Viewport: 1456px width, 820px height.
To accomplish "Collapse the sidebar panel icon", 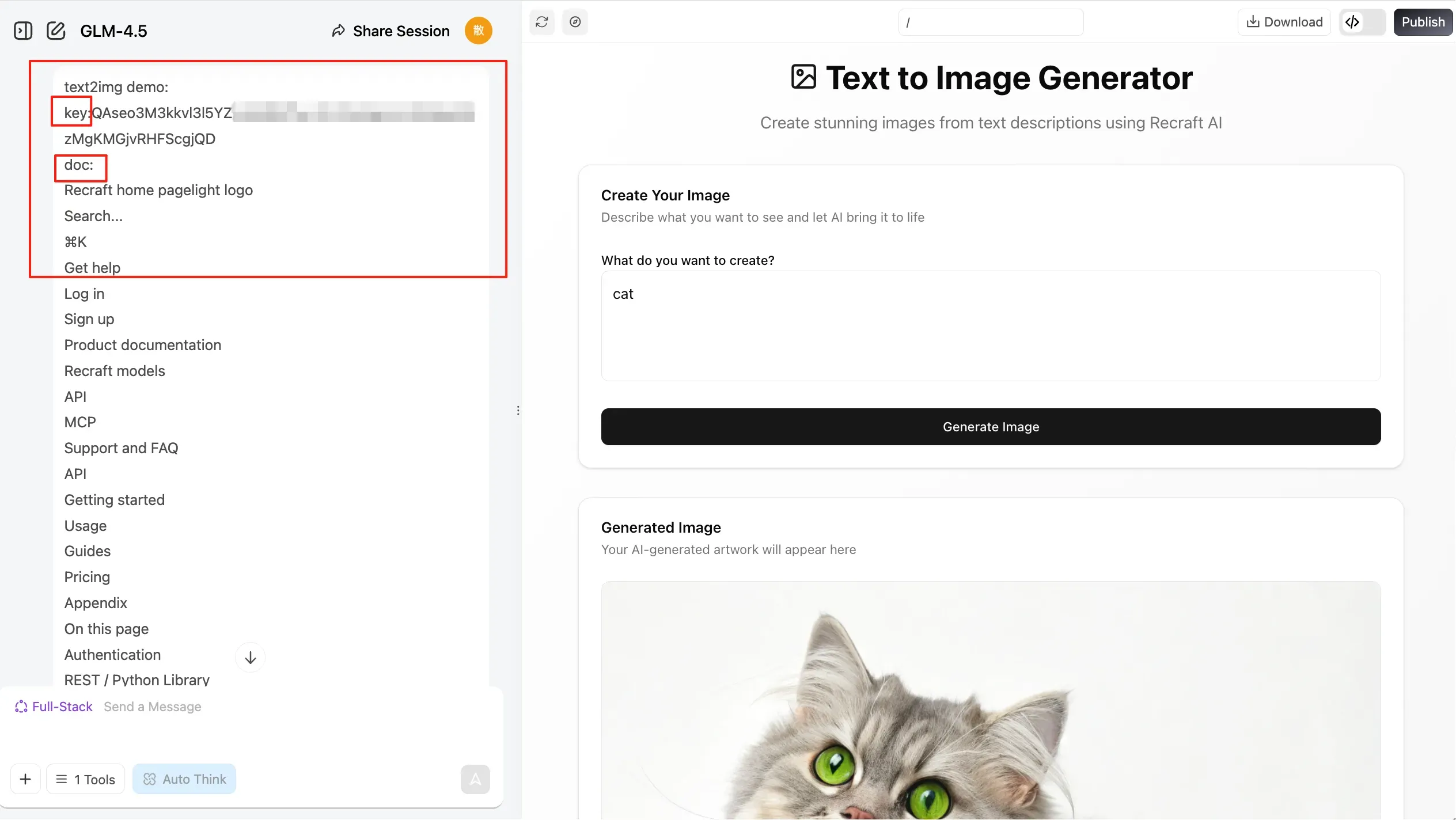I will pos(23,31).
